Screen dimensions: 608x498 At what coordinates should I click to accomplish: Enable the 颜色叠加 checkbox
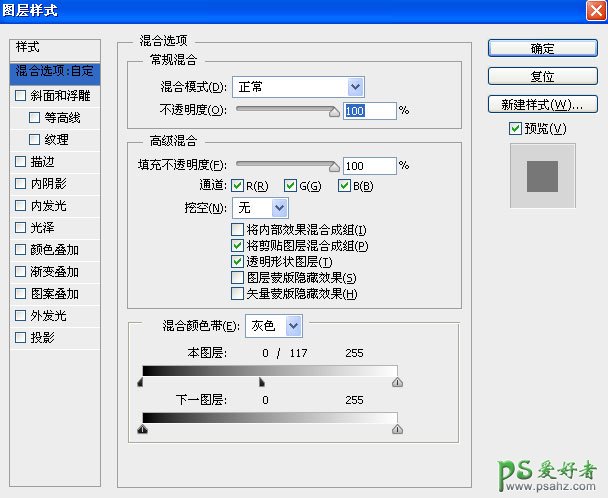[21, 249]
